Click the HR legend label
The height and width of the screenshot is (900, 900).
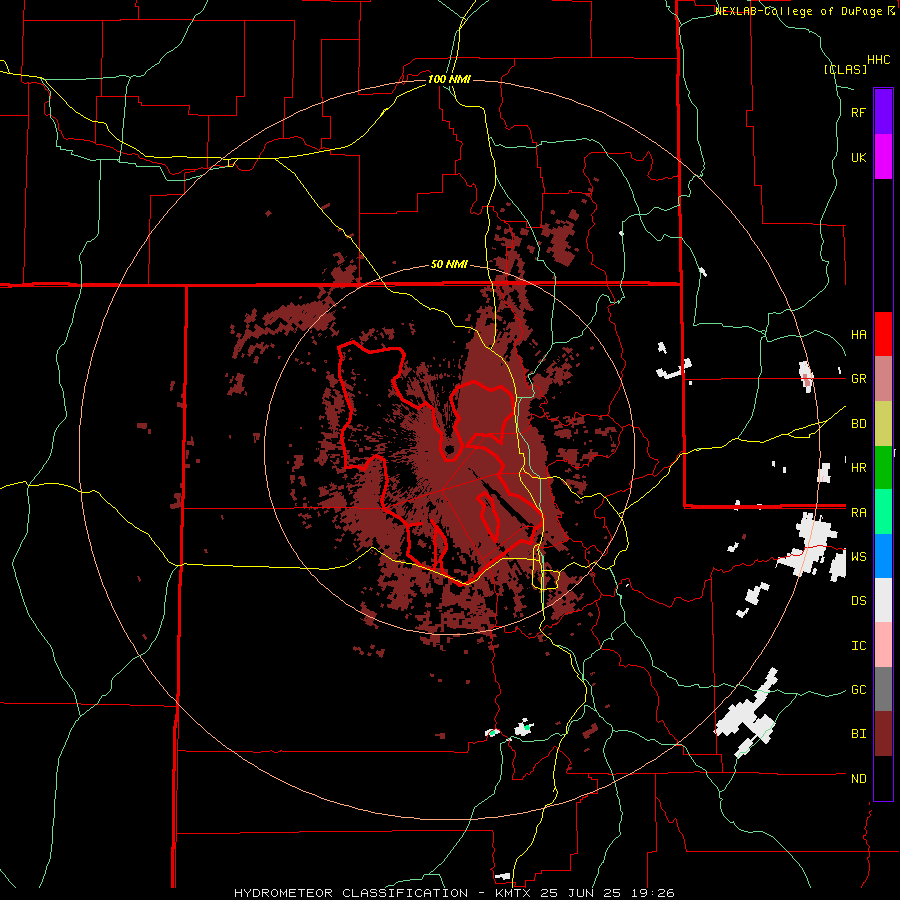coord(858,468)
